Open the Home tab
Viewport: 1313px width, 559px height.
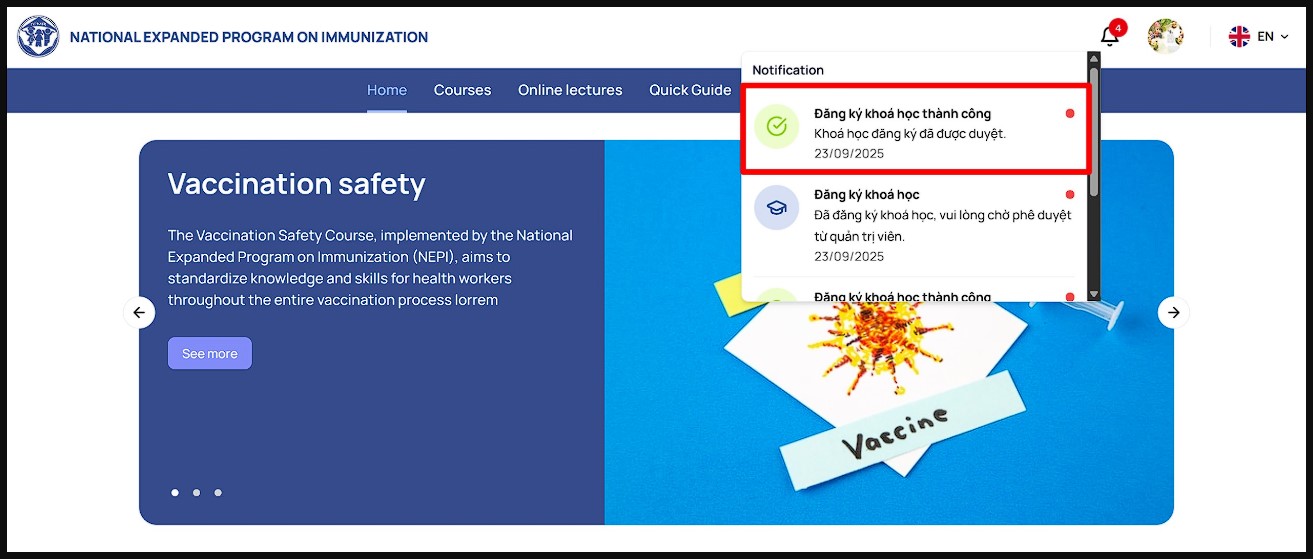pyautogui.click(x=386, y=90)
